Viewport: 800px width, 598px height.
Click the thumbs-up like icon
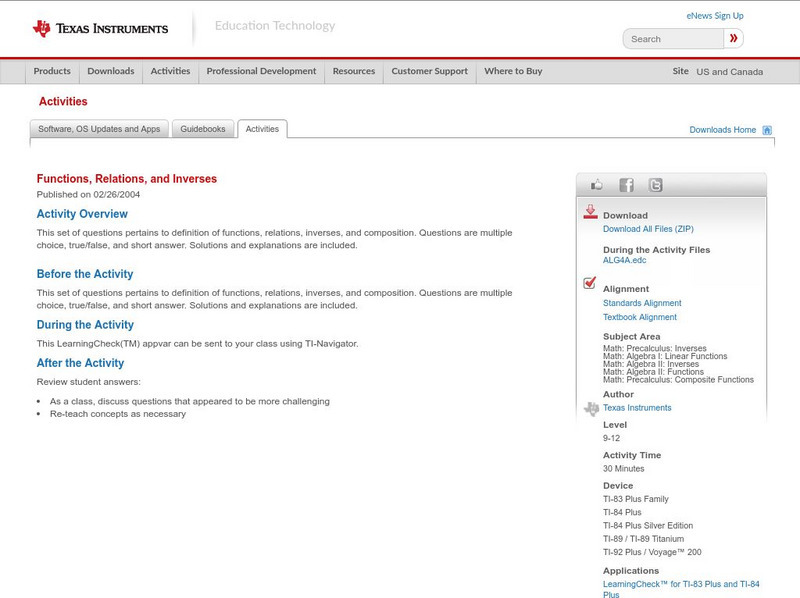[596, 185]
